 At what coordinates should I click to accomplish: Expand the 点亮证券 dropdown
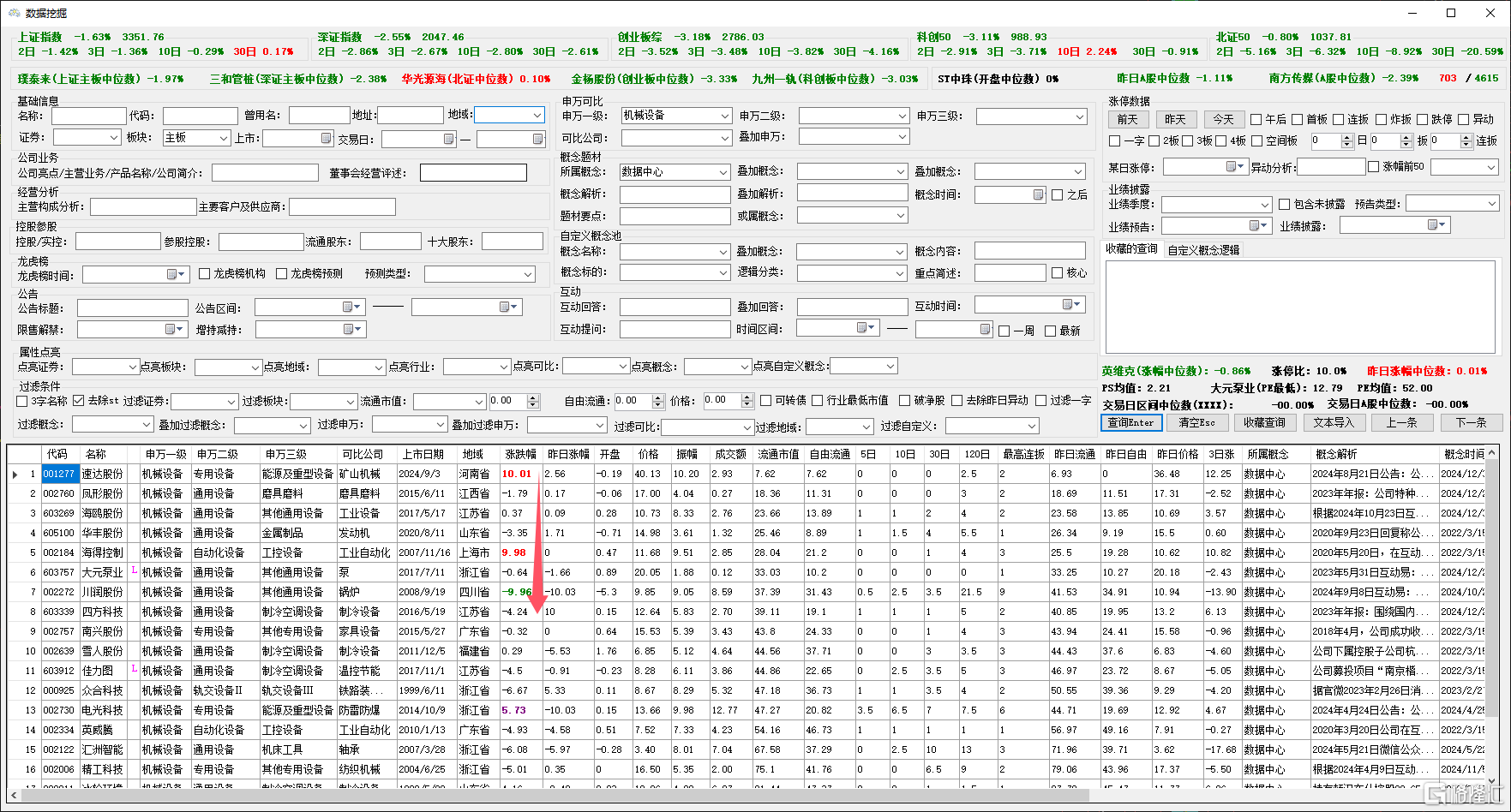[x=133, y=367]
